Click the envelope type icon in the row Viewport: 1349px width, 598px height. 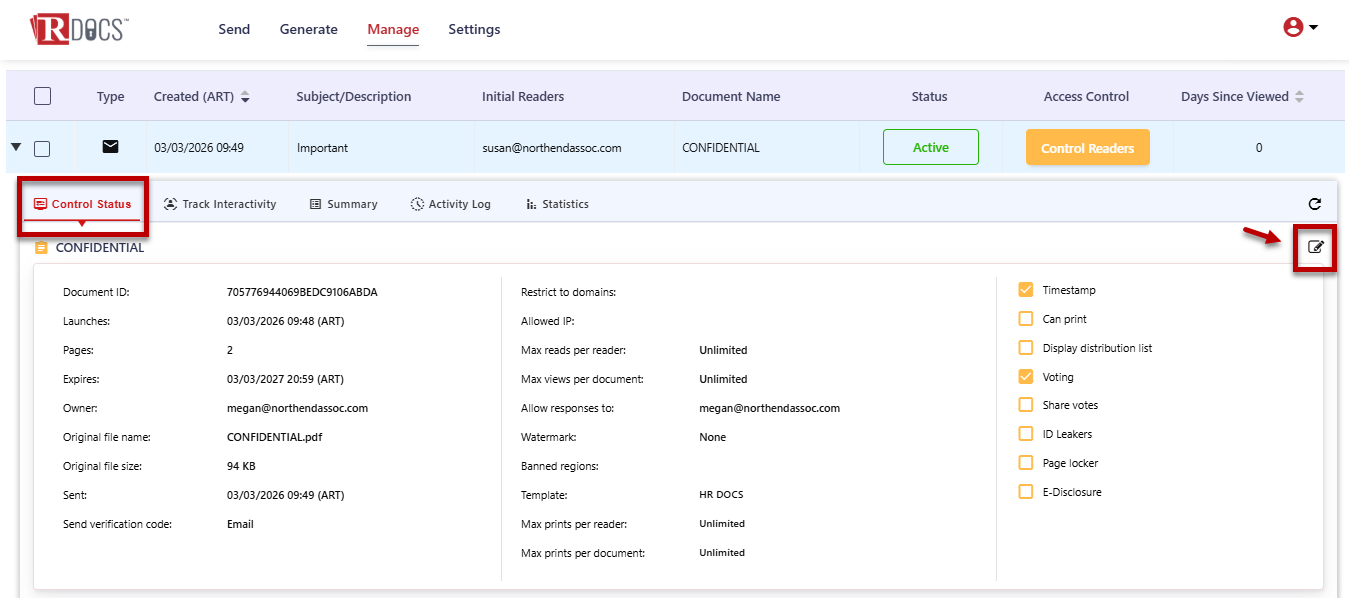[110, 147]
